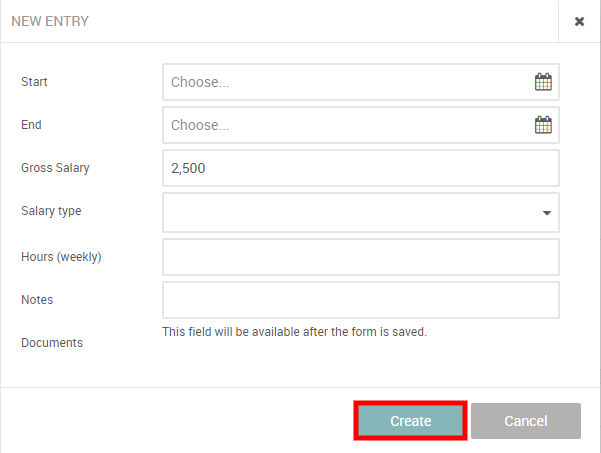Click the Notes label

tap(37, 300)
